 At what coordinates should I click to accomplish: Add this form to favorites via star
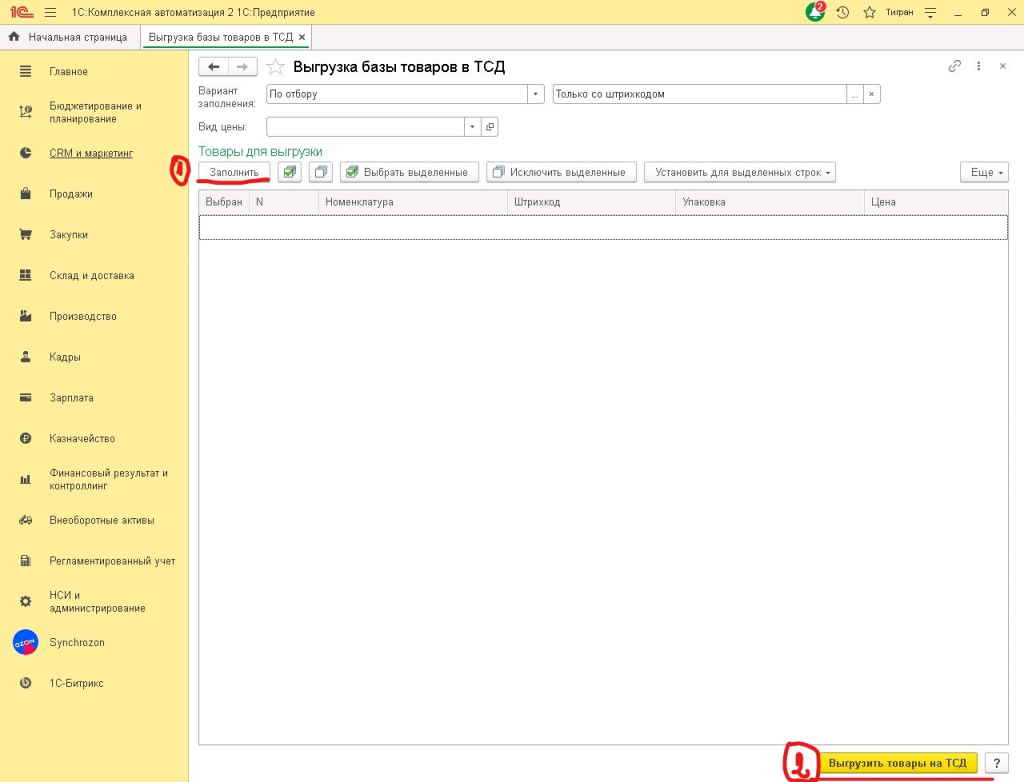pyautogui.click(x=275, y=67)
